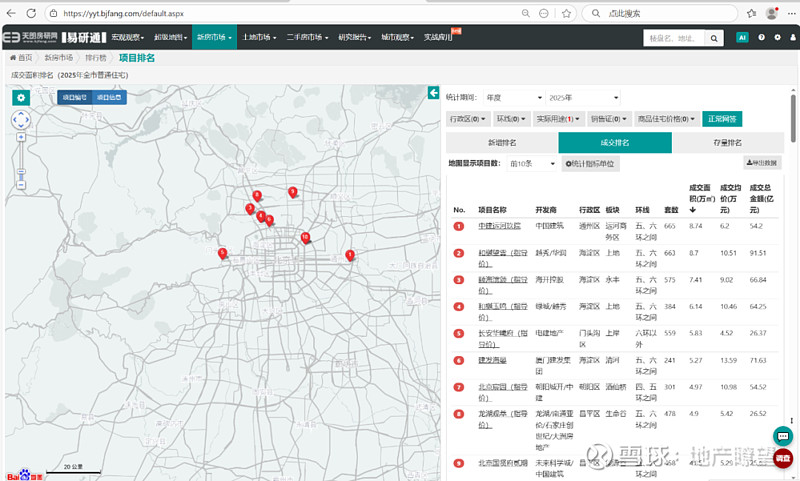Click the 导出数据 export button
The image size is (800, 481).
pyautogui.click(x=762, y=163)
